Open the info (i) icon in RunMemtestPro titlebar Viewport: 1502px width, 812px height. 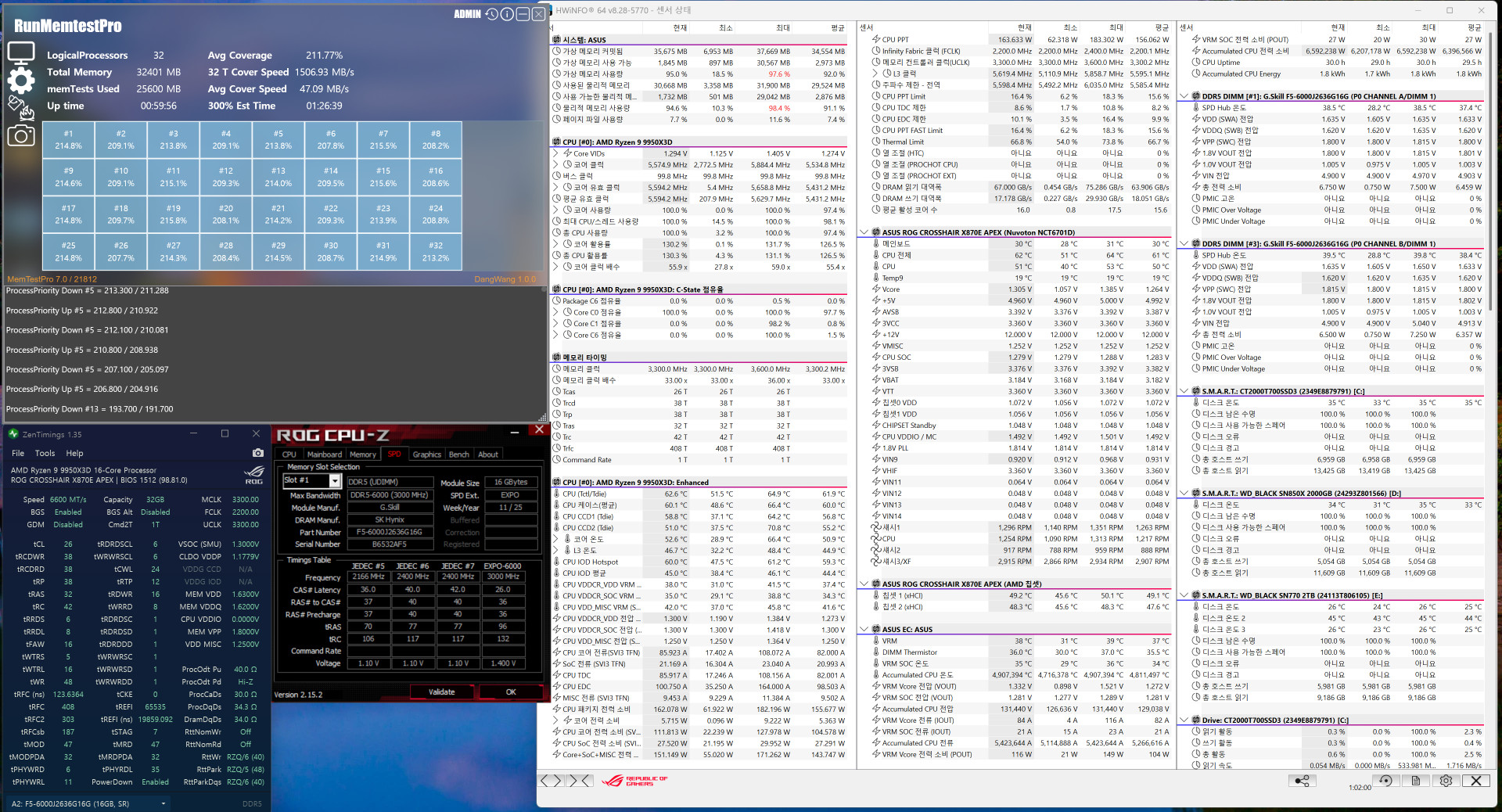tap(505, 13)
